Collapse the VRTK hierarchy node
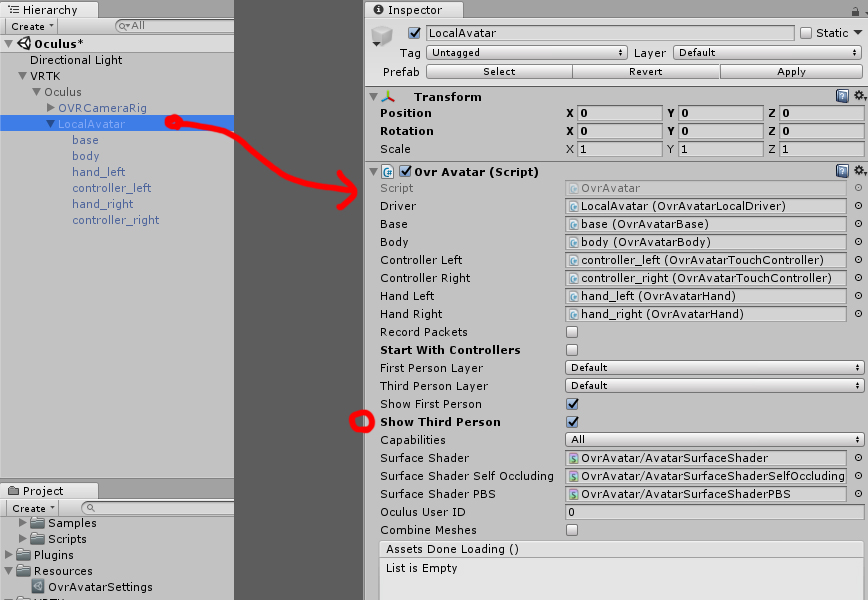Screen dimensions: 868x600 23,76
